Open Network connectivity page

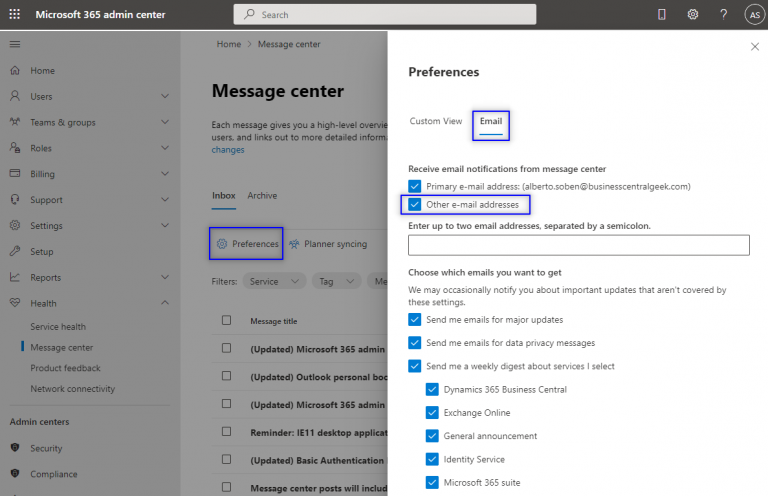coord(72,389)
